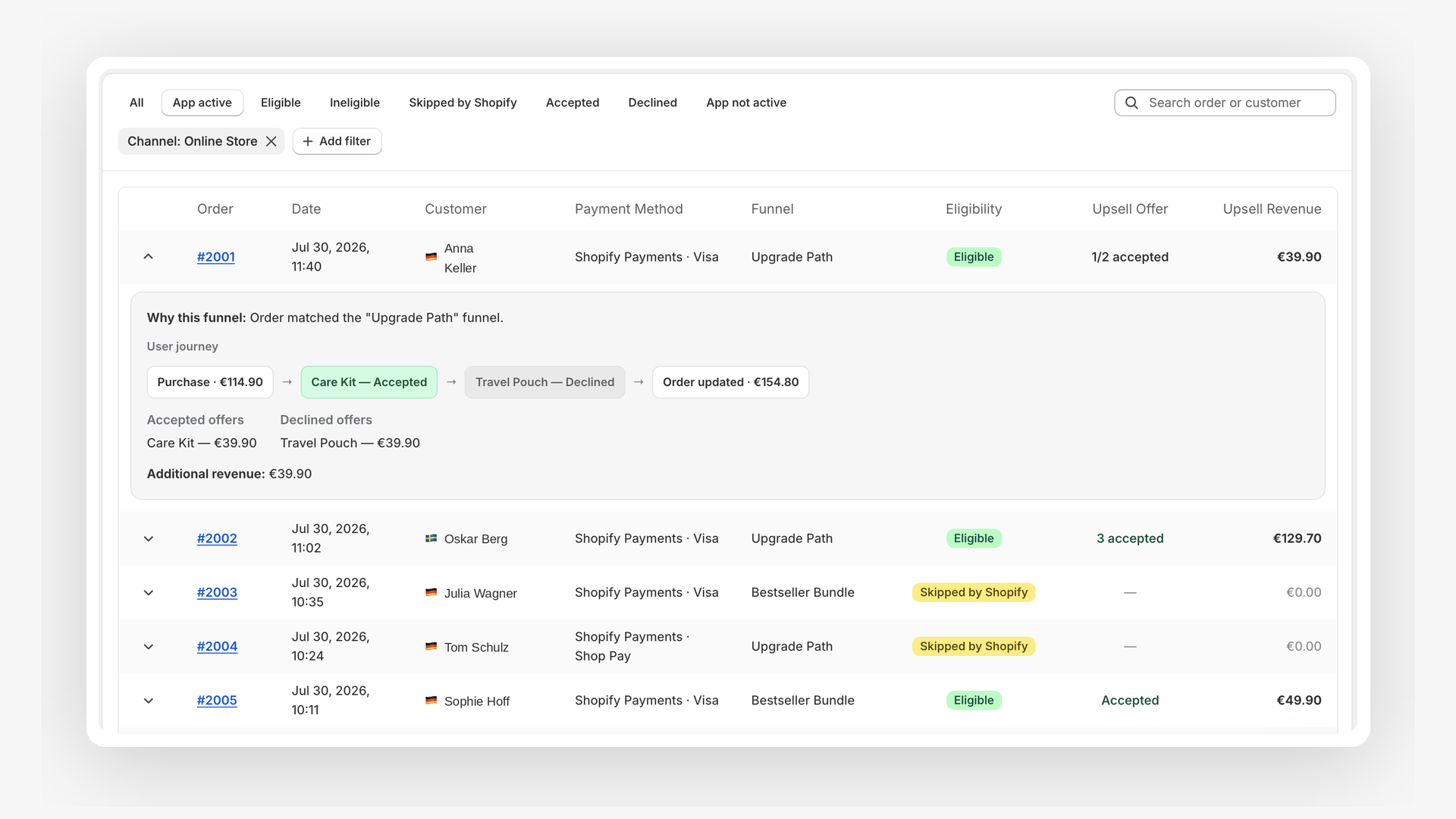The image size is (1456, 819).
Task: Remove the Channel: Online Store filter
Action: [271, 141]
